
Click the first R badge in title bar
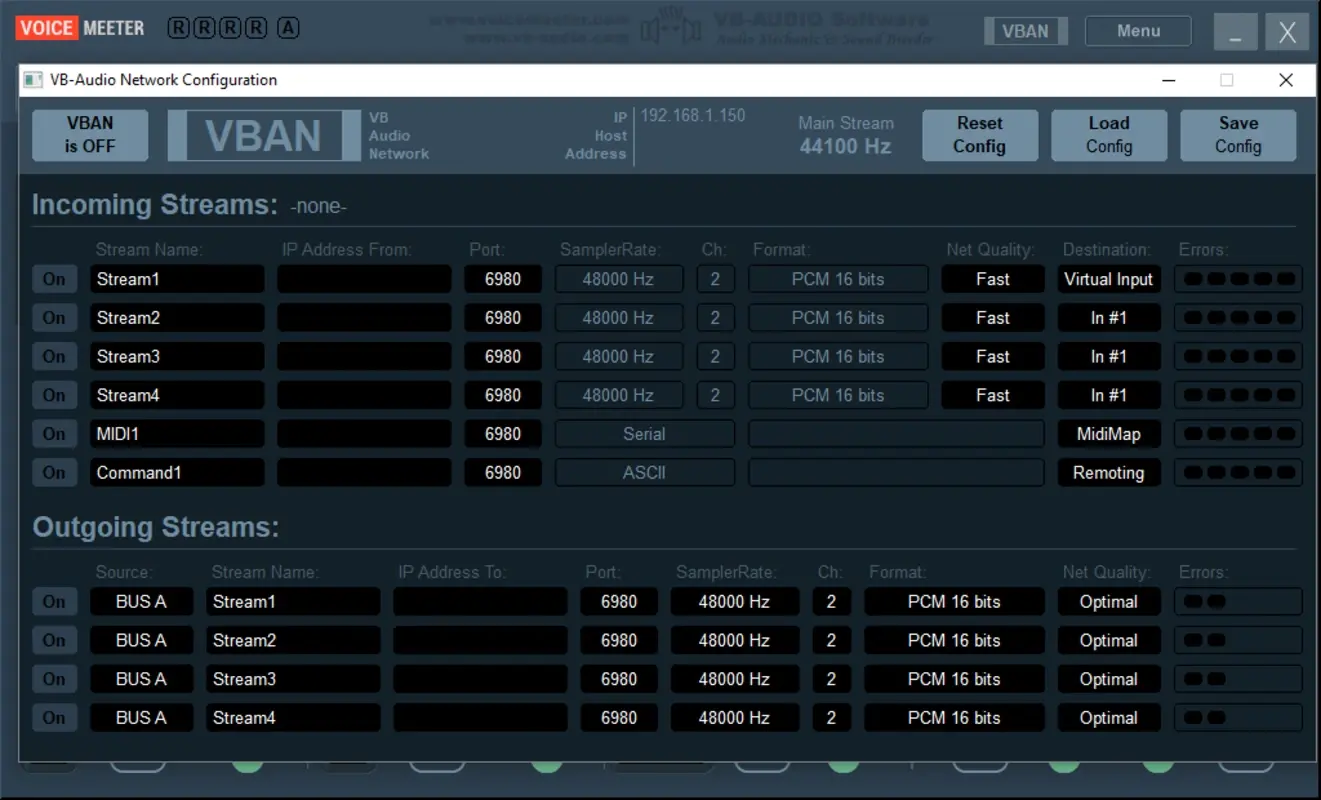(178, 28)
